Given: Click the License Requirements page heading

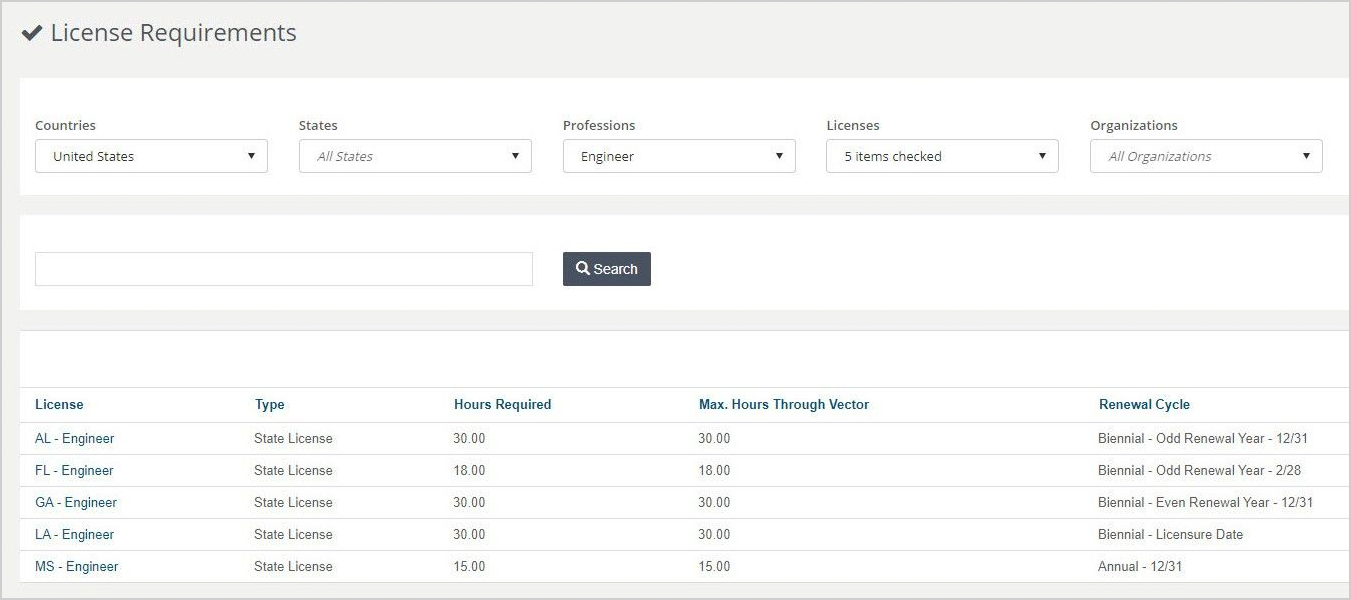Looking at the screenshot, I should tap(173, 33).
